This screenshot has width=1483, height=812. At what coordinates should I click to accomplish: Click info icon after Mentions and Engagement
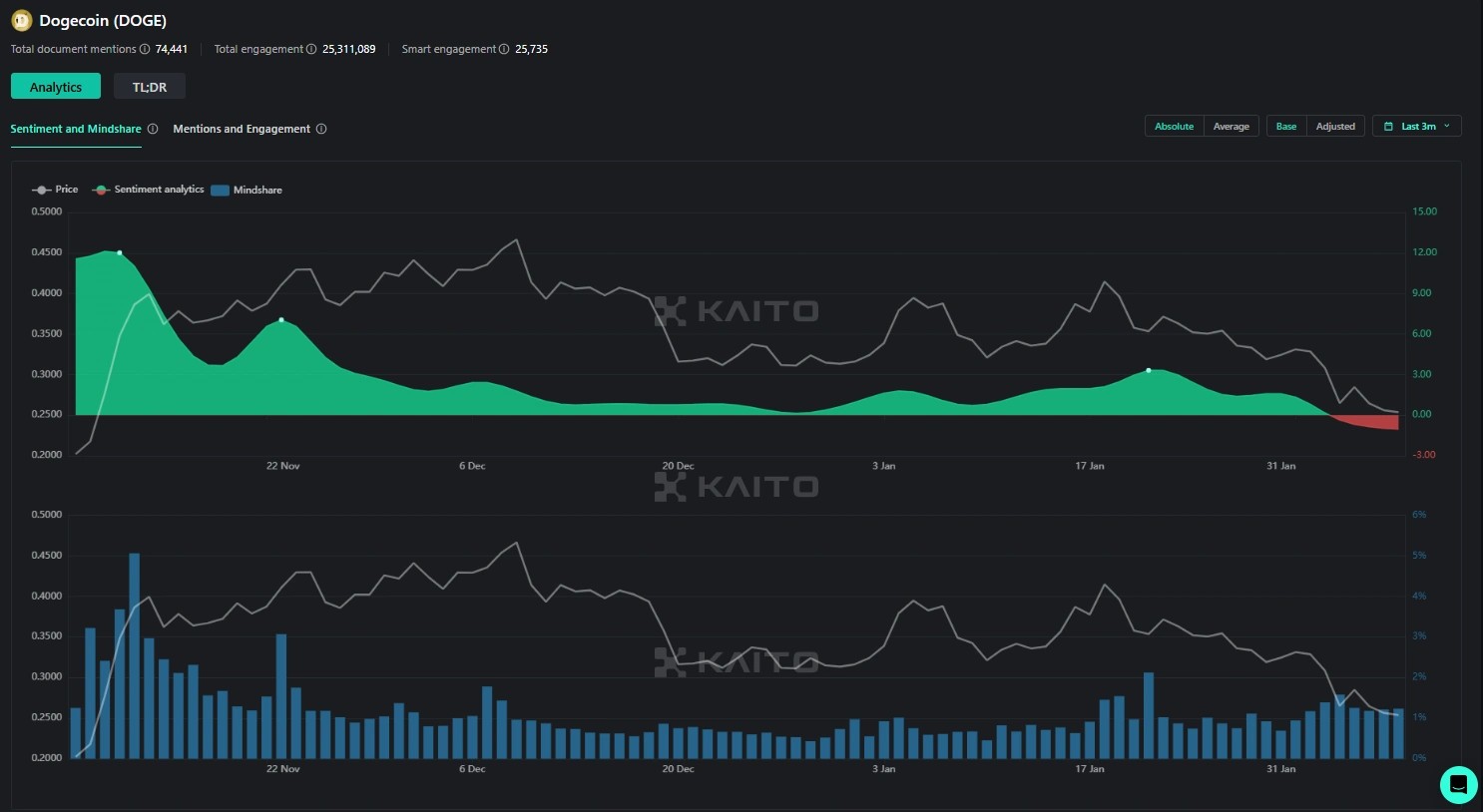(321, 129)
